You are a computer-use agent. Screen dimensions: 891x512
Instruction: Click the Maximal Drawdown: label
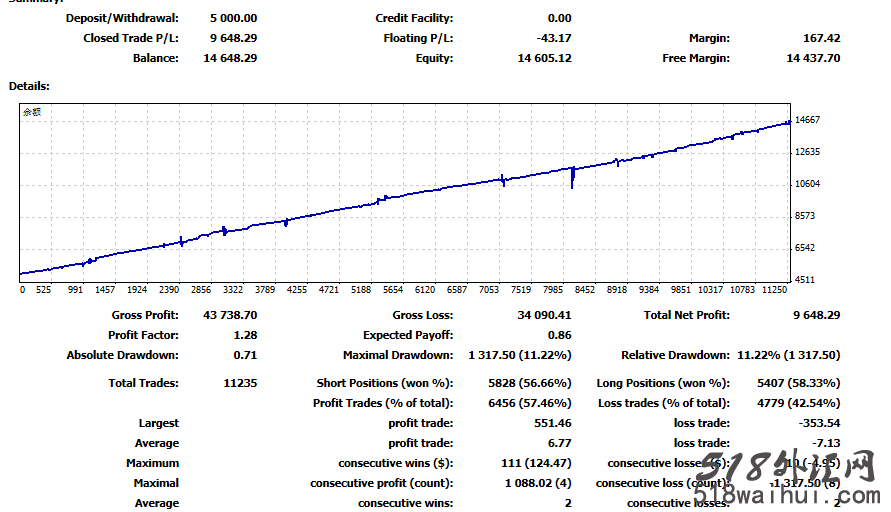[398, 355]
